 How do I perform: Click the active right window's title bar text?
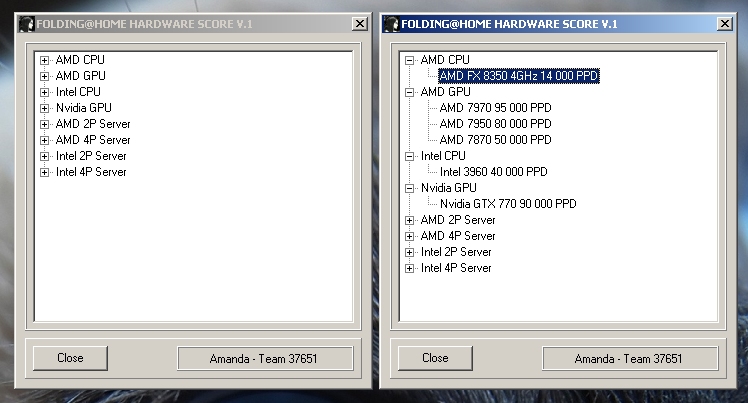pyautogui.click(x=509, y=24)
